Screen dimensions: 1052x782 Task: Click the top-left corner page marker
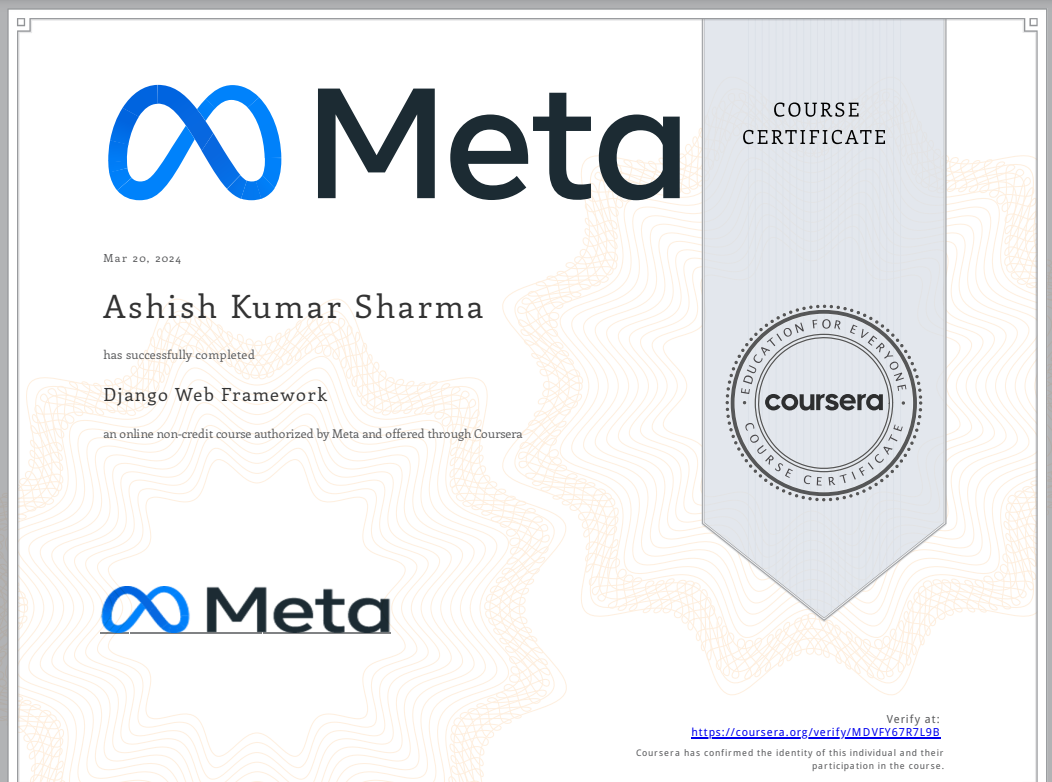click(x=21, y=23)
